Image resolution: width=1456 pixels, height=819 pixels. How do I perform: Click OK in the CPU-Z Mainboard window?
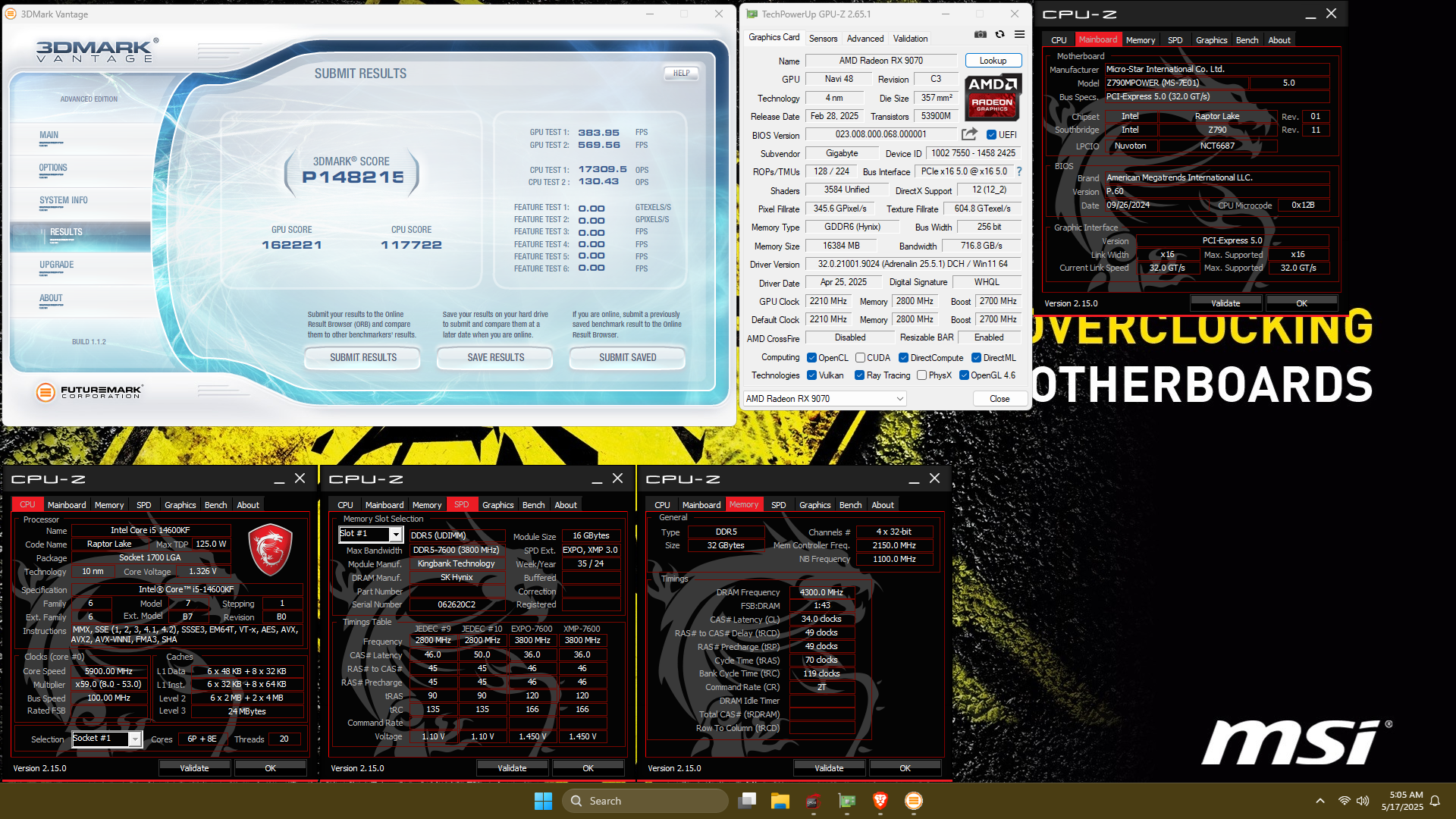pyautogui.click(x=1301, y=303)
